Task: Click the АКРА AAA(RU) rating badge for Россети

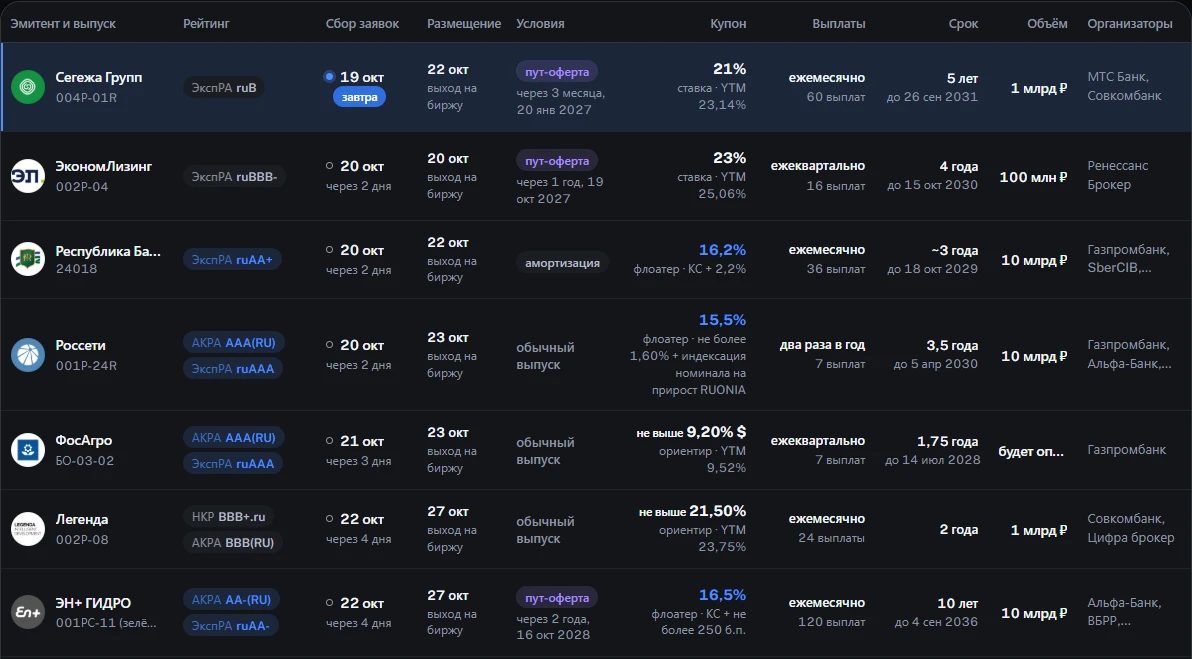Action: point(233,343)
